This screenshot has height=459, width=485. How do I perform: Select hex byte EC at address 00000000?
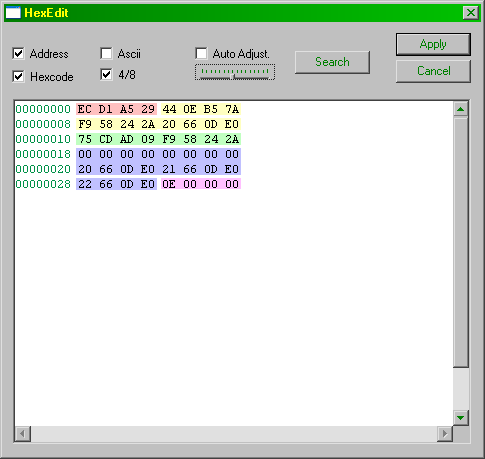[x=84, y=109]
